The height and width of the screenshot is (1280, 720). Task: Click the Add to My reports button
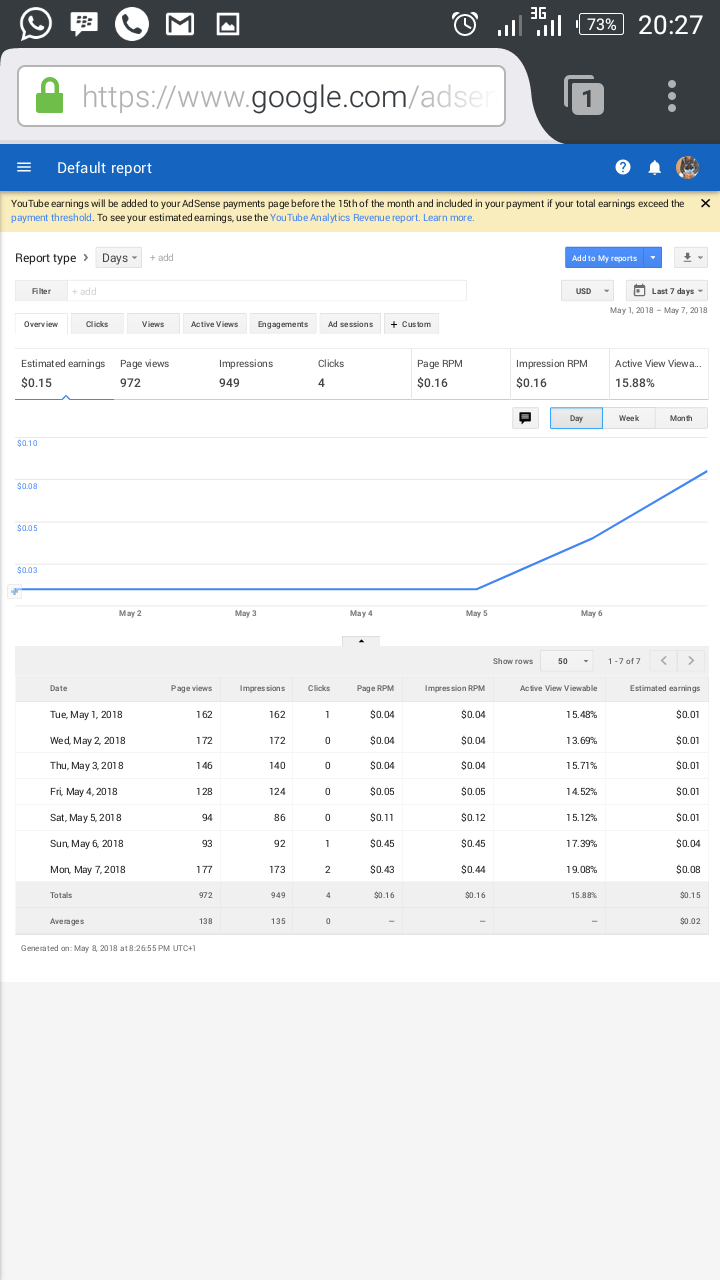pyautogui.click(x=604, y=258)
